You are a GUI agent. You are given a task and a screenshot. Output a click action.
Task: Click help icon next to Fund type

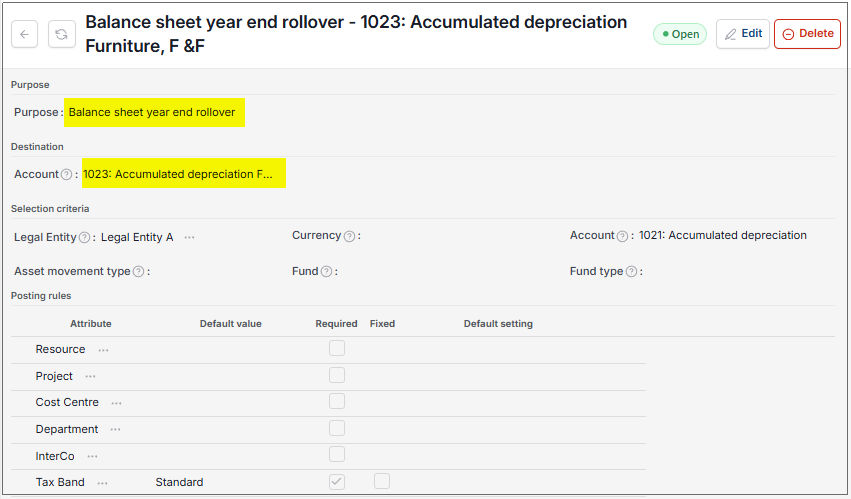pyautogui.click(x=631, y=271)
